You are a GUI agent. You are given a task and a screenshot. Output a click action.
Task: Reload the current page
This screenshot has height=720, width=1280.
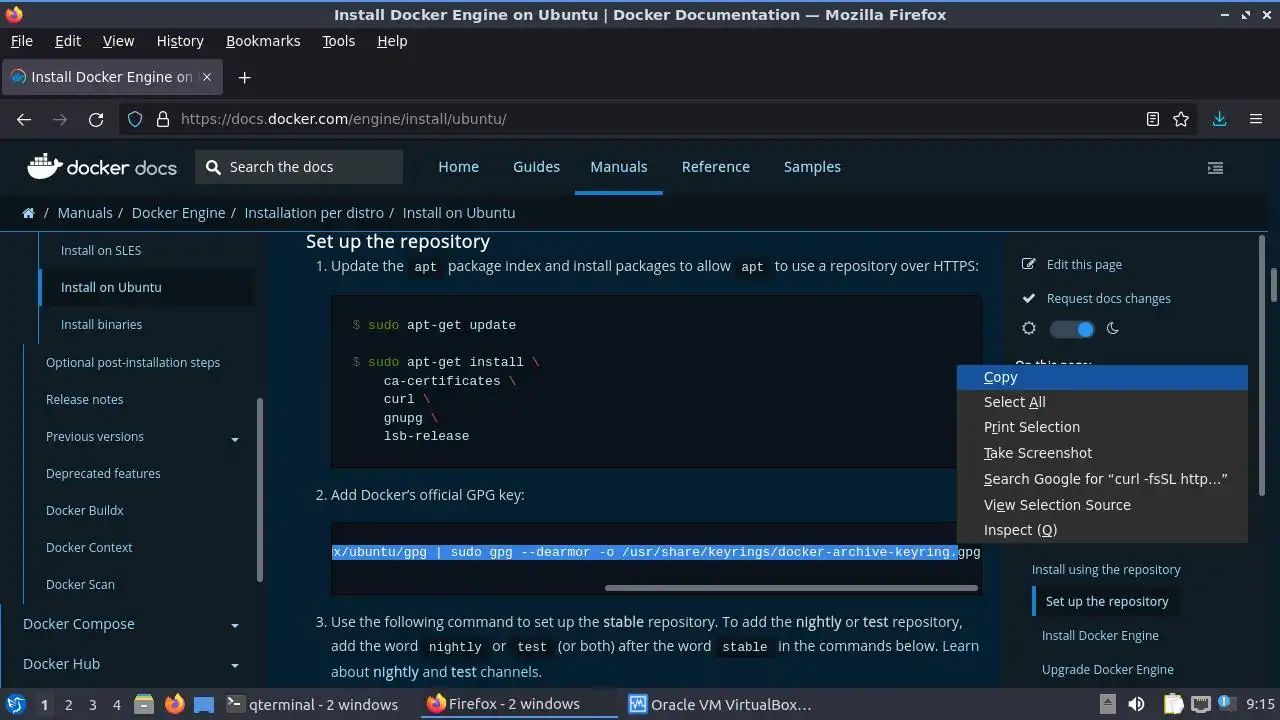pos(96,119)
